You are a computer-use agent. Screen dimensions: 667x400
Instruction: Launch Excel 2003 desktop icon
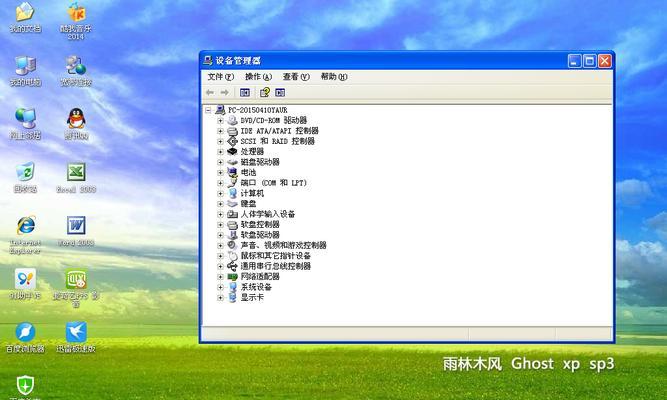[x=76, y=178]
